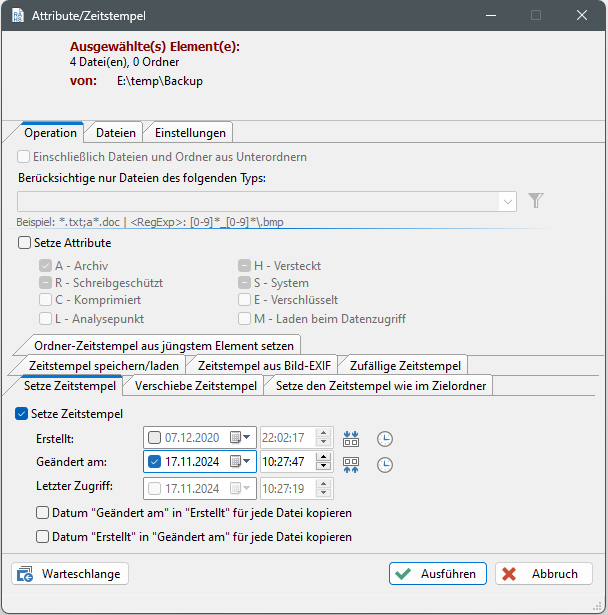The width and height of the screenshot is (608, 615).
Task: Click the copy-timestamp icon in the Erstellt row
Action: click(x=351, y=438)
